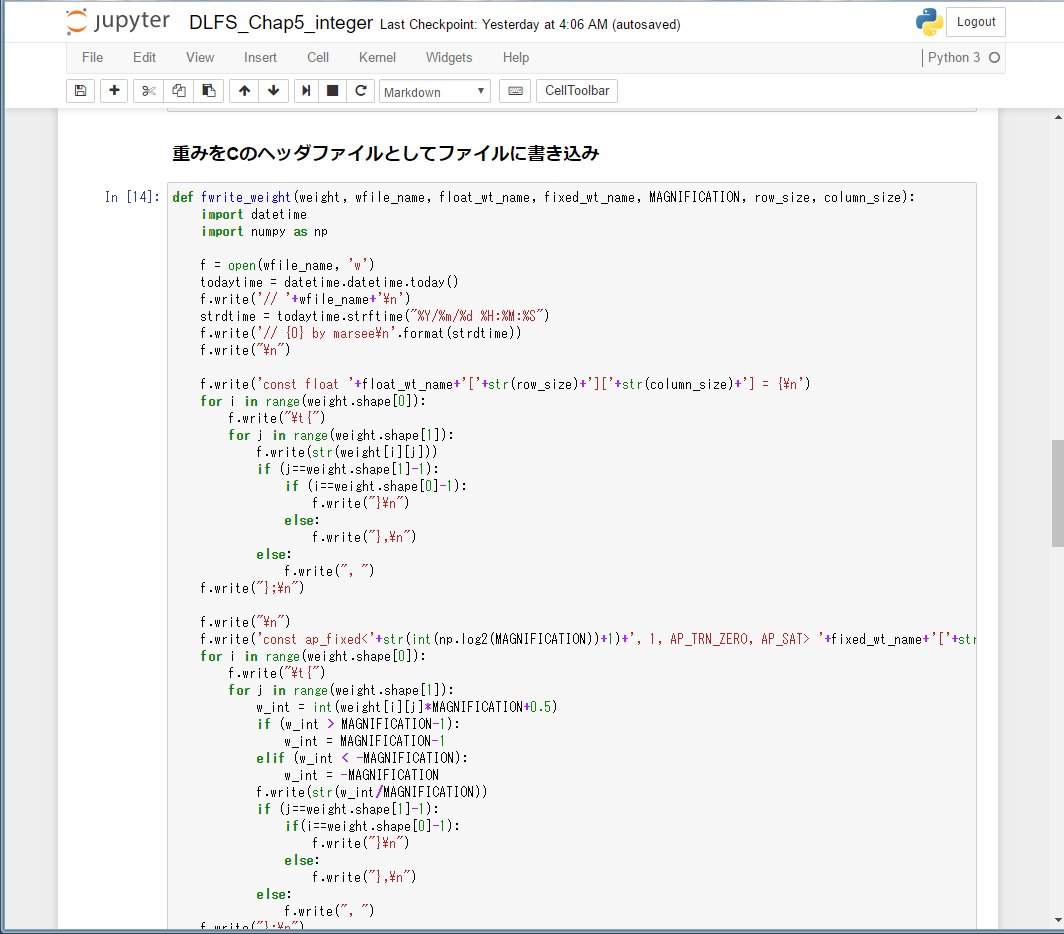Screen dimensions: 1064x934
Task: Click the vertical scrollbar thumb
Action: (1058, 493)
